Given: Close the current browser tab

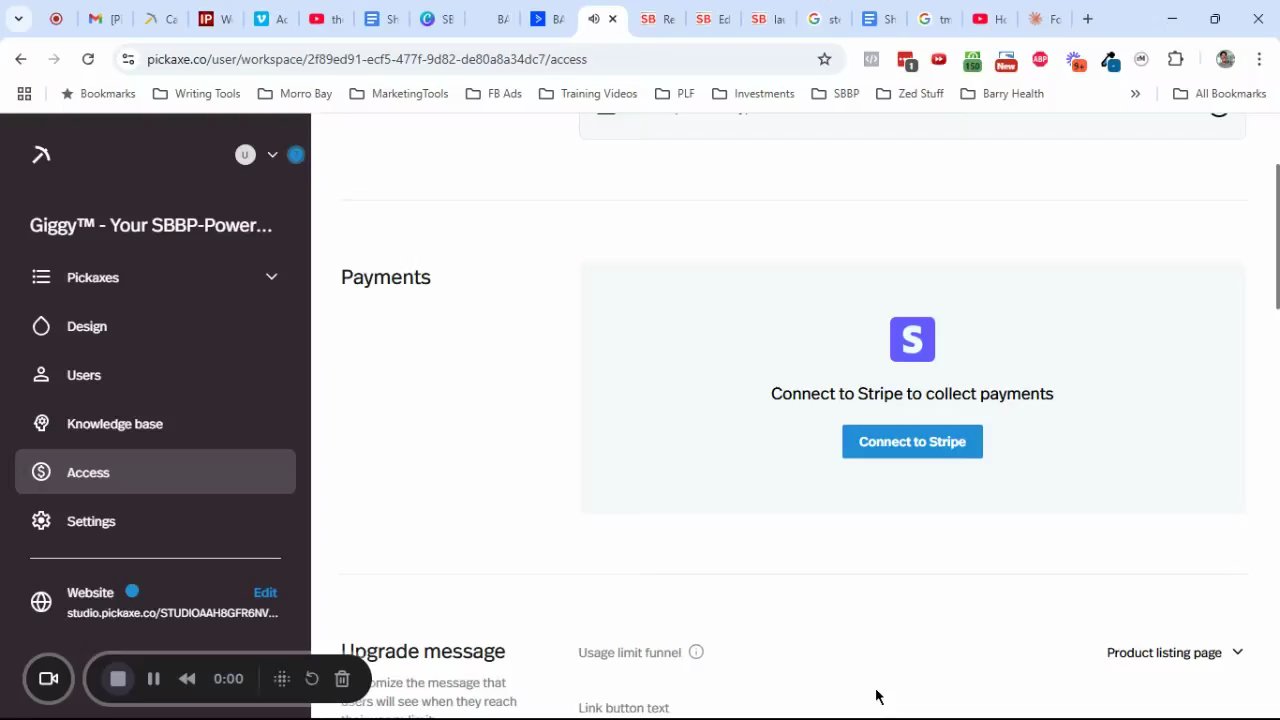Looking at the screenshot, I should click(x=612, y=19).
